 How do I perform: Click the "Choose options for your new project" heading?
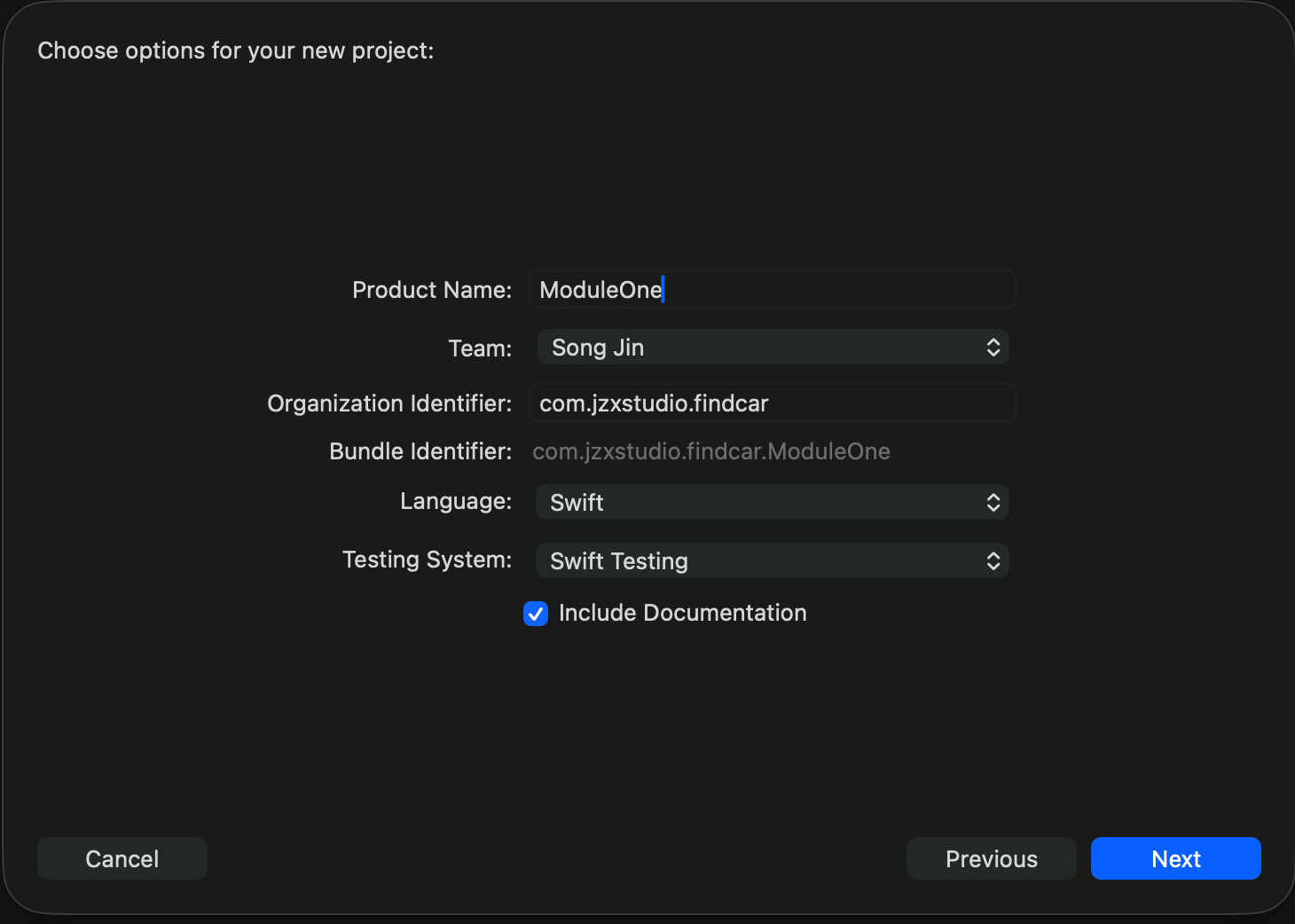coord(235,51)
